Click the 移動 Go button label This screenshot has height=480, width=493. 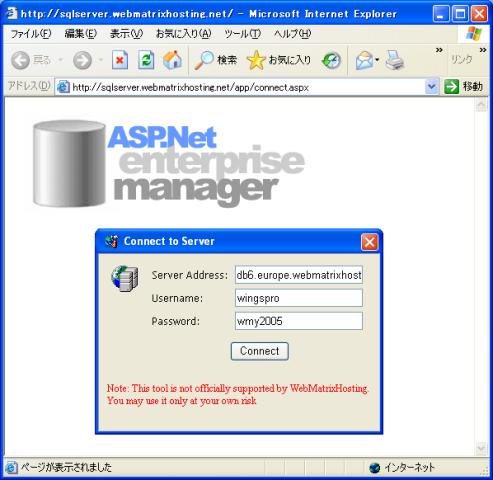pos(473,87)
